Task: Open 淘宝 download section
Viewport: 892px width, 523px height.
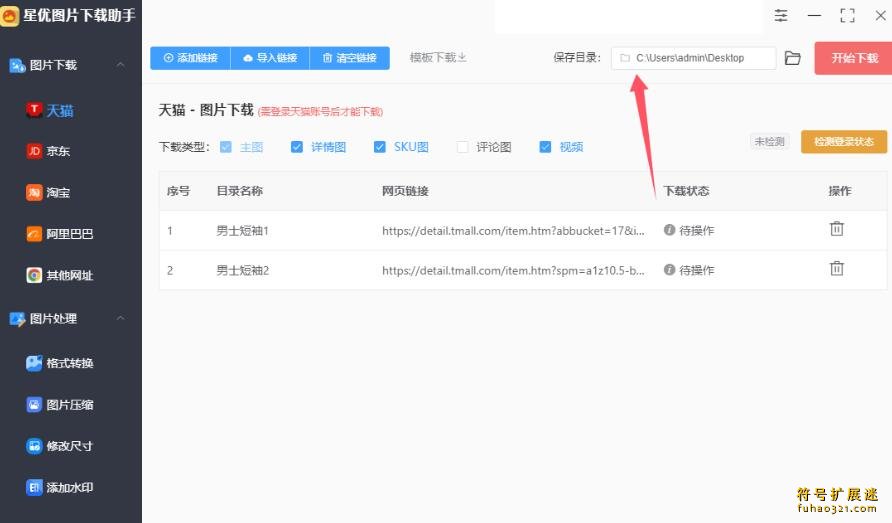Action: [57, 192]
